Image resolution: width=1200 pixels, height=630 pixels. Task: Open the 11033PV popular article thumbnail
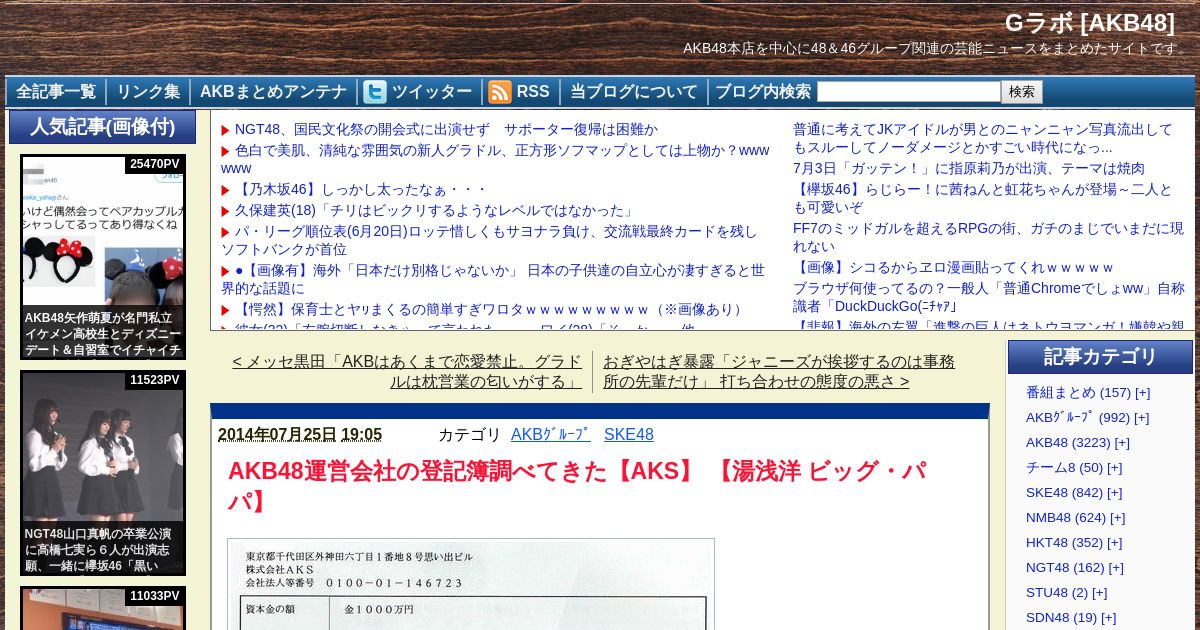(x=103, y=608)
